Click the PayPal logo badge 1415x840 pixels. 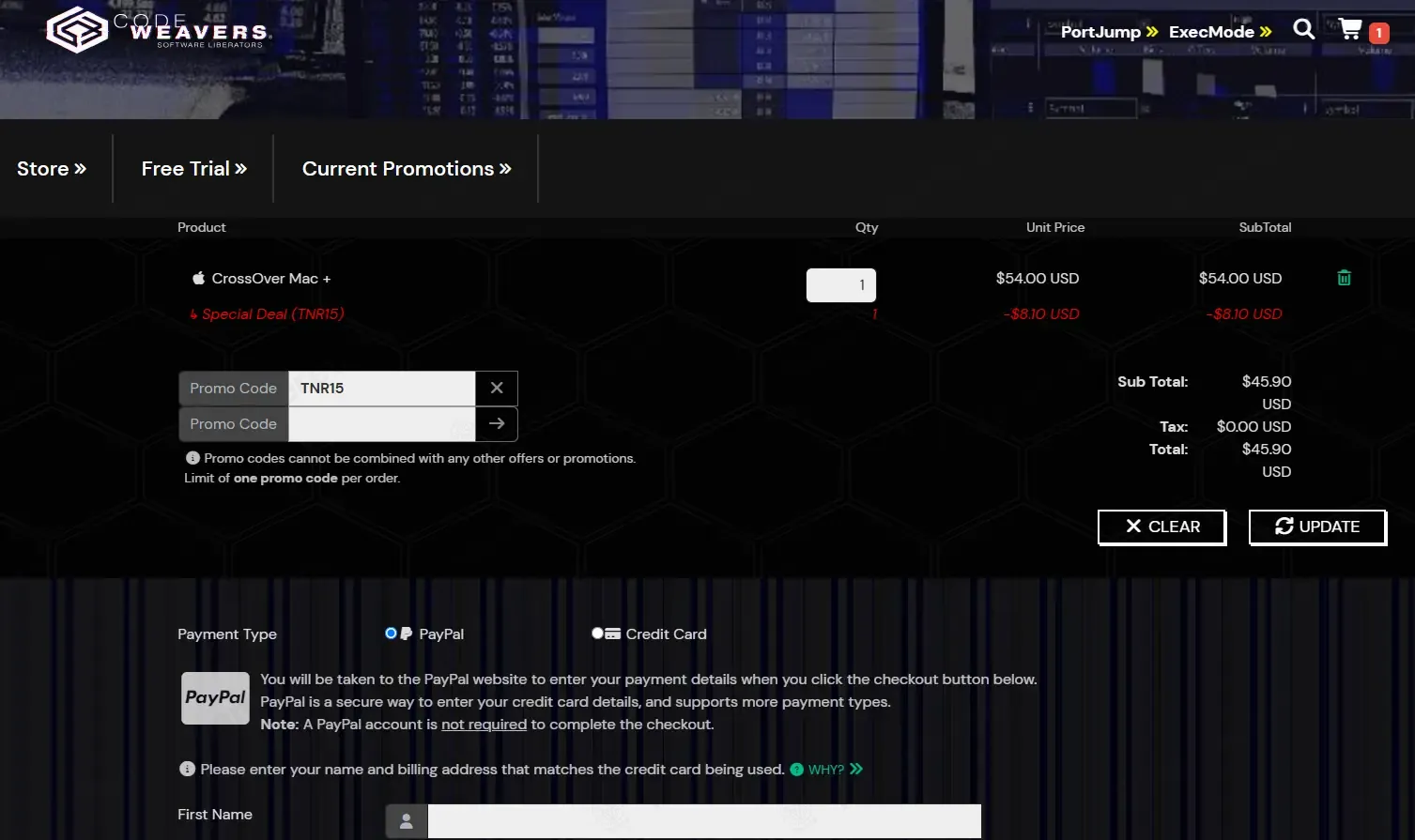tap(216, 698)
